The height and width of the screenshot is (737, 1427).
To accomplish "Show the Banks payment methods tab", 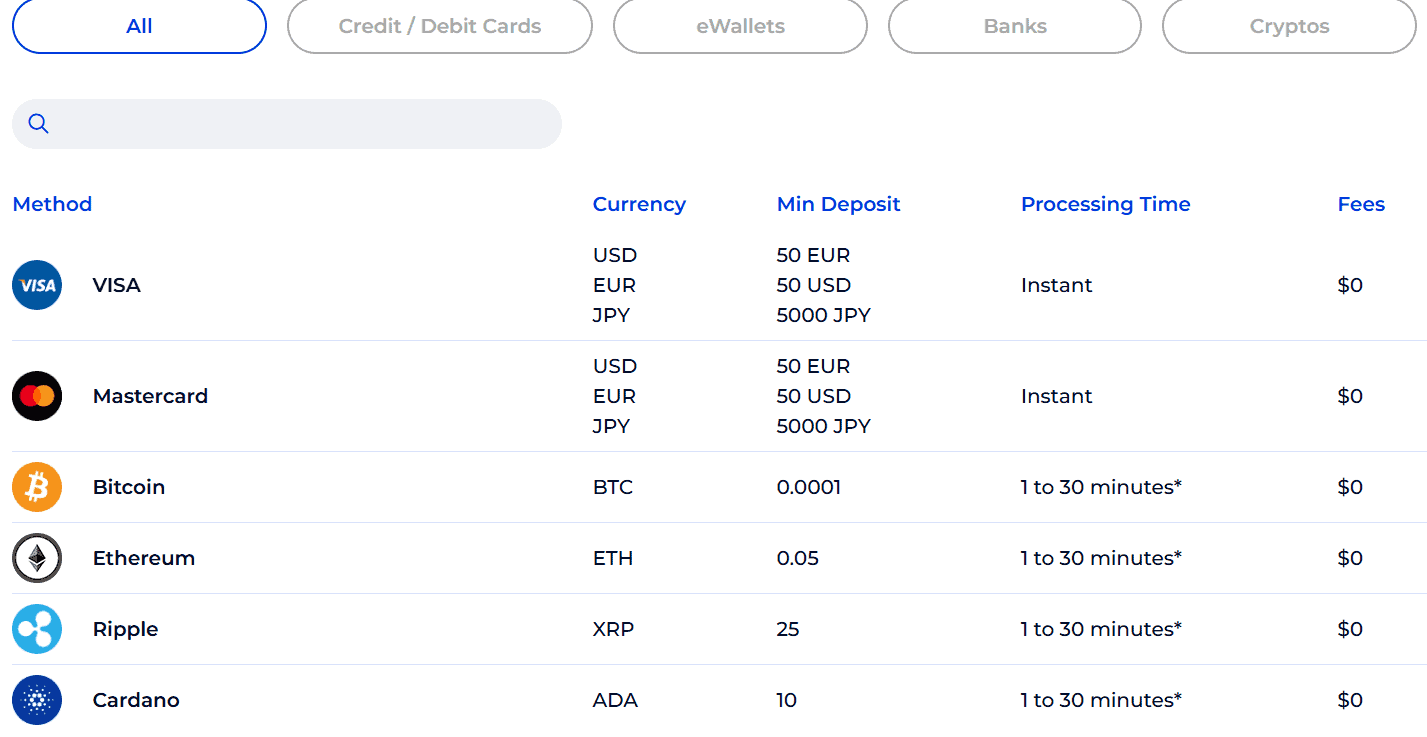I will point(1015,26).
